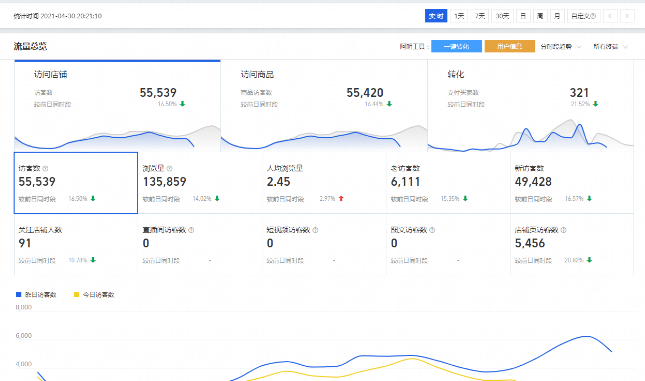Image resolution: width=645 pixels, height=381 pixels.
Task: Switch to the 7天 time range
Action: pos(480,16)
